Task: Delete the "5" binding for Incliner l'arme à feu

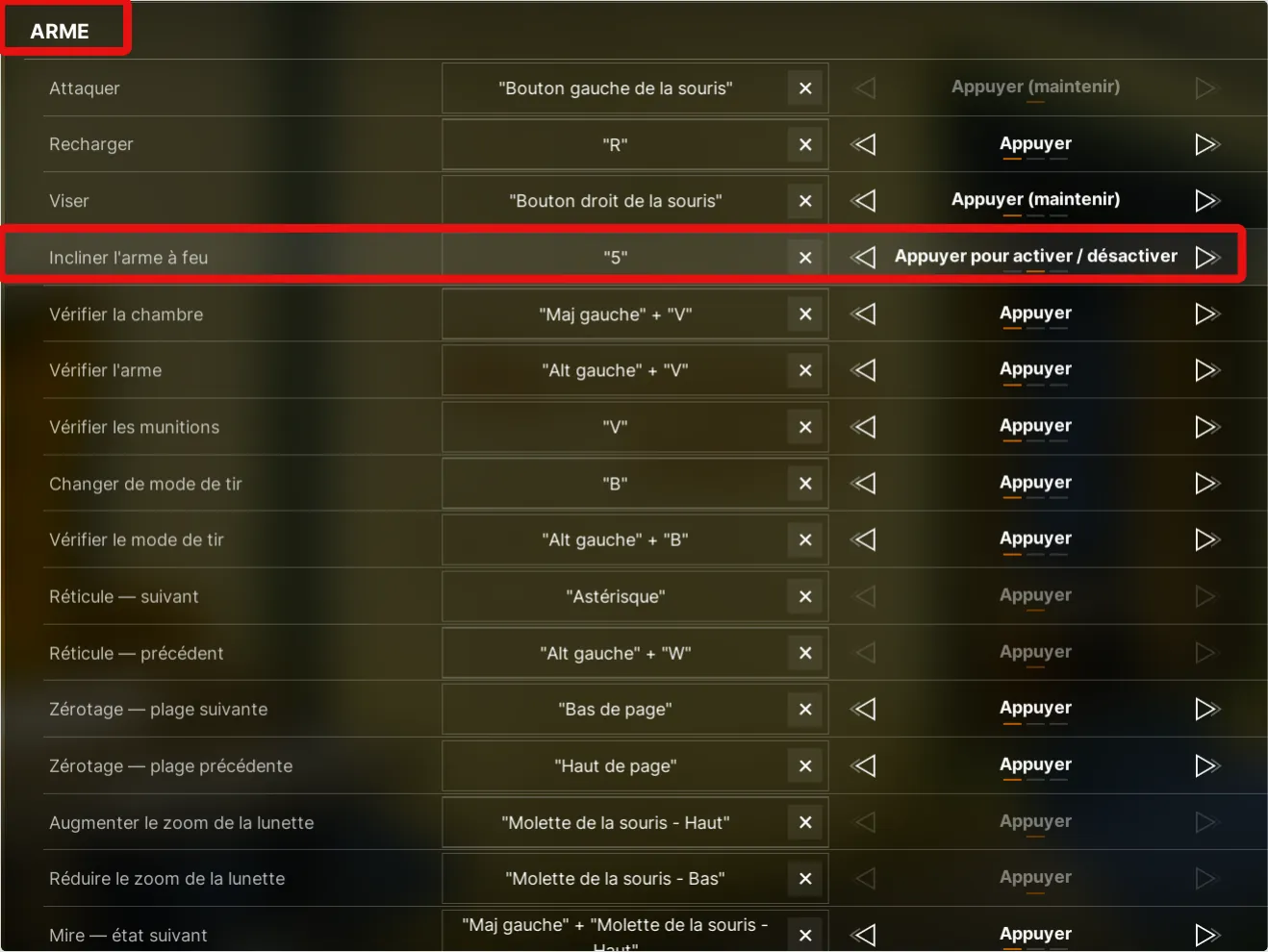Action: click(x=805, y=258)
